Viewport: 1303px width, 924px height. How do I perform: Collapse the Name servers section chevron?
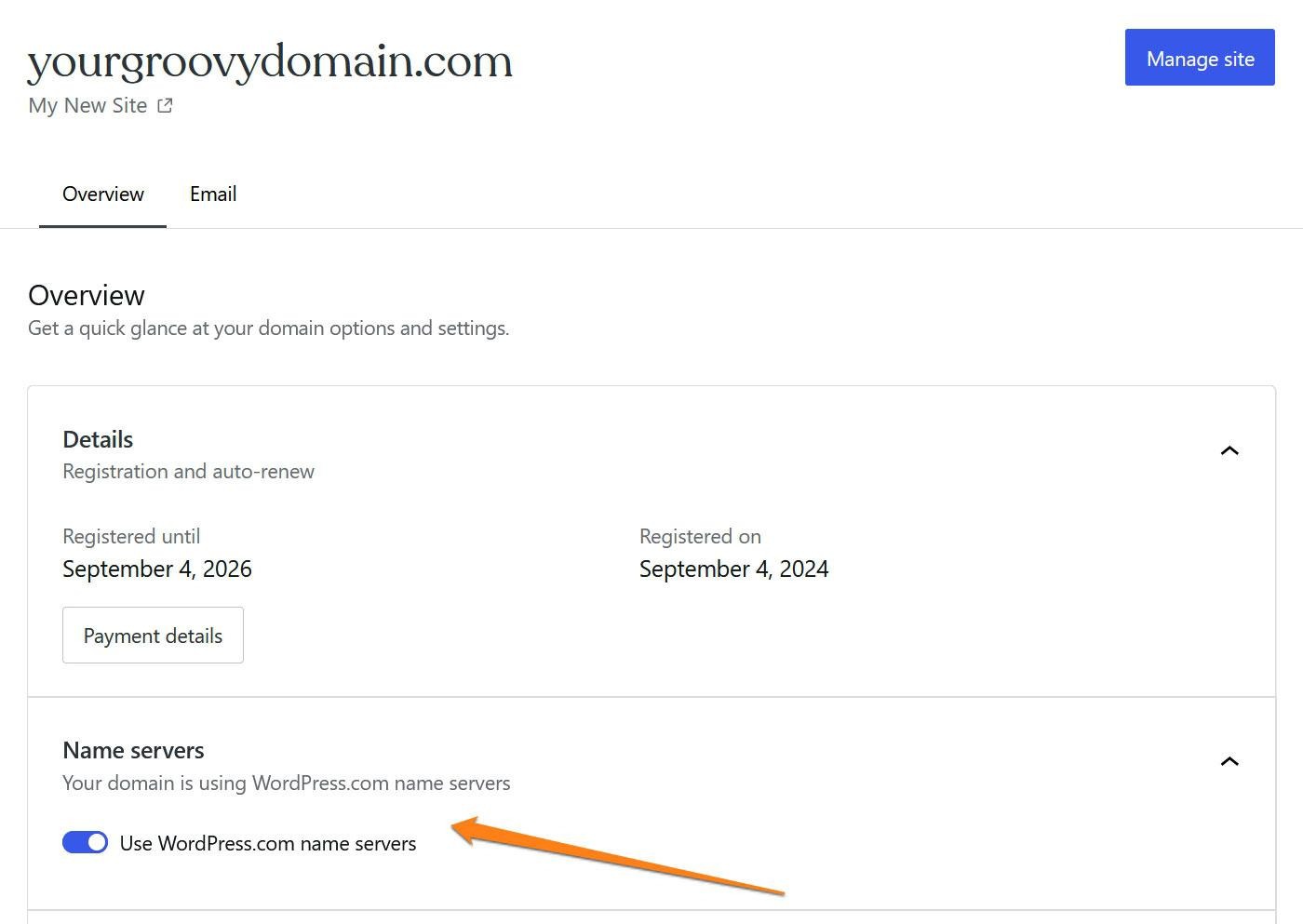(1229, 762)
